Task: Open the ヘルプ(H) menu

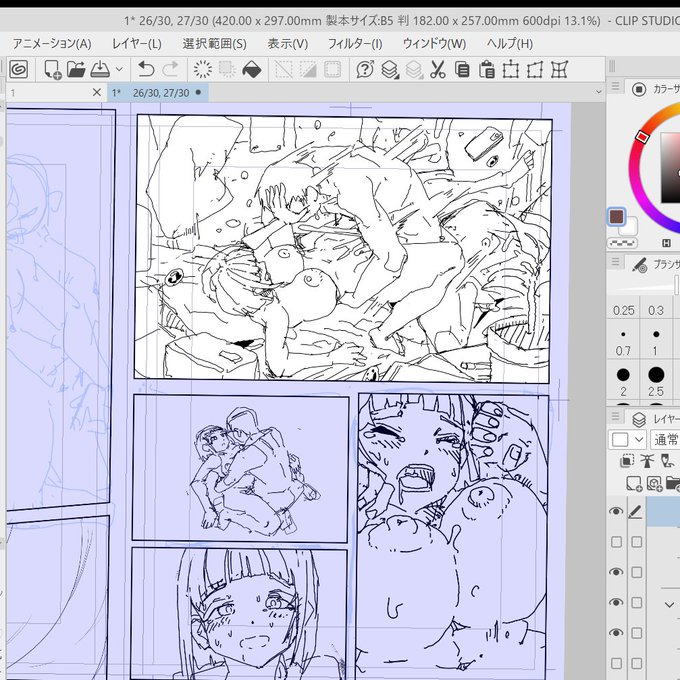Action: 510,44
